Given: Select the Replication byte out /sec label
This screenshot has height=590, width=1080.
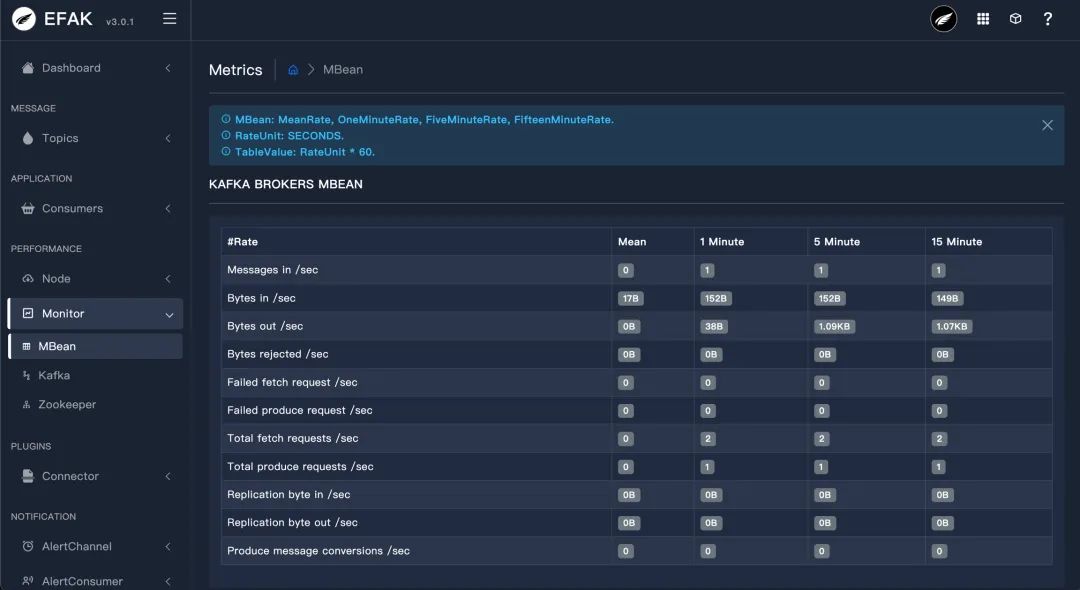Looking at the screenshot, I should pyautogui.click(x=293, y=523).
